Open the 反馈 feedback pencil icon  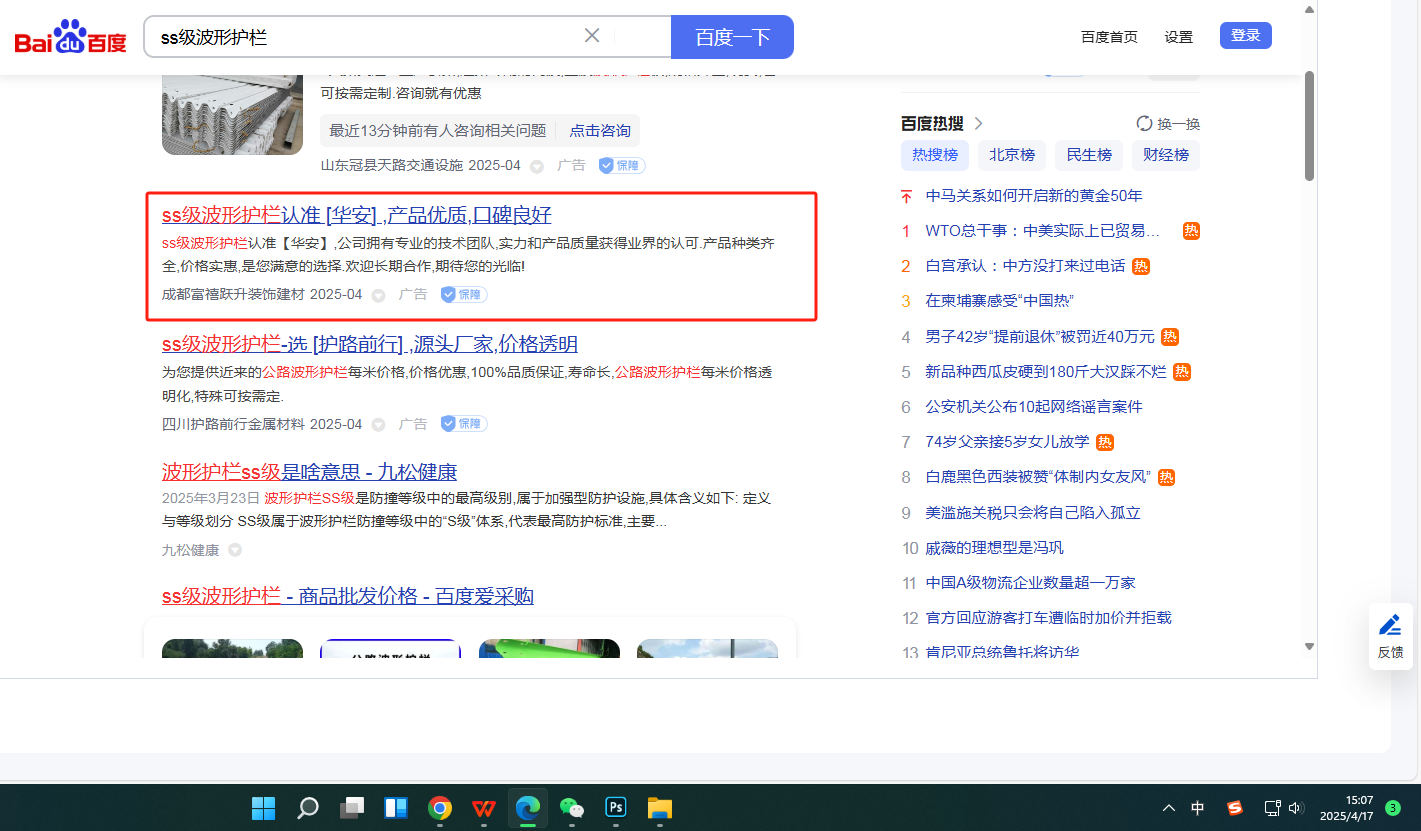1390,626
